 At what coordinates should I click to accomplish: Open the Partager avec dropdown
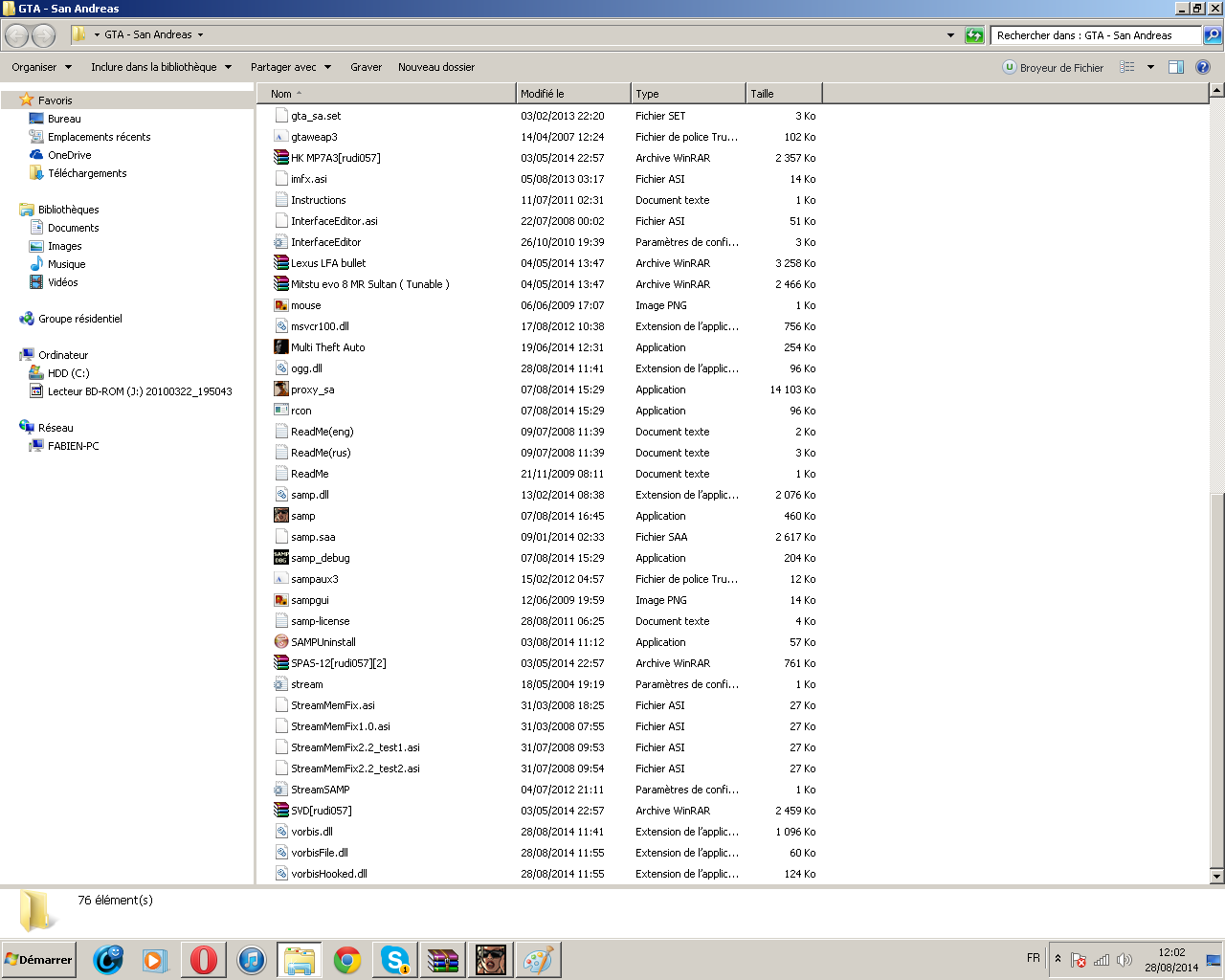click(291, 67)
